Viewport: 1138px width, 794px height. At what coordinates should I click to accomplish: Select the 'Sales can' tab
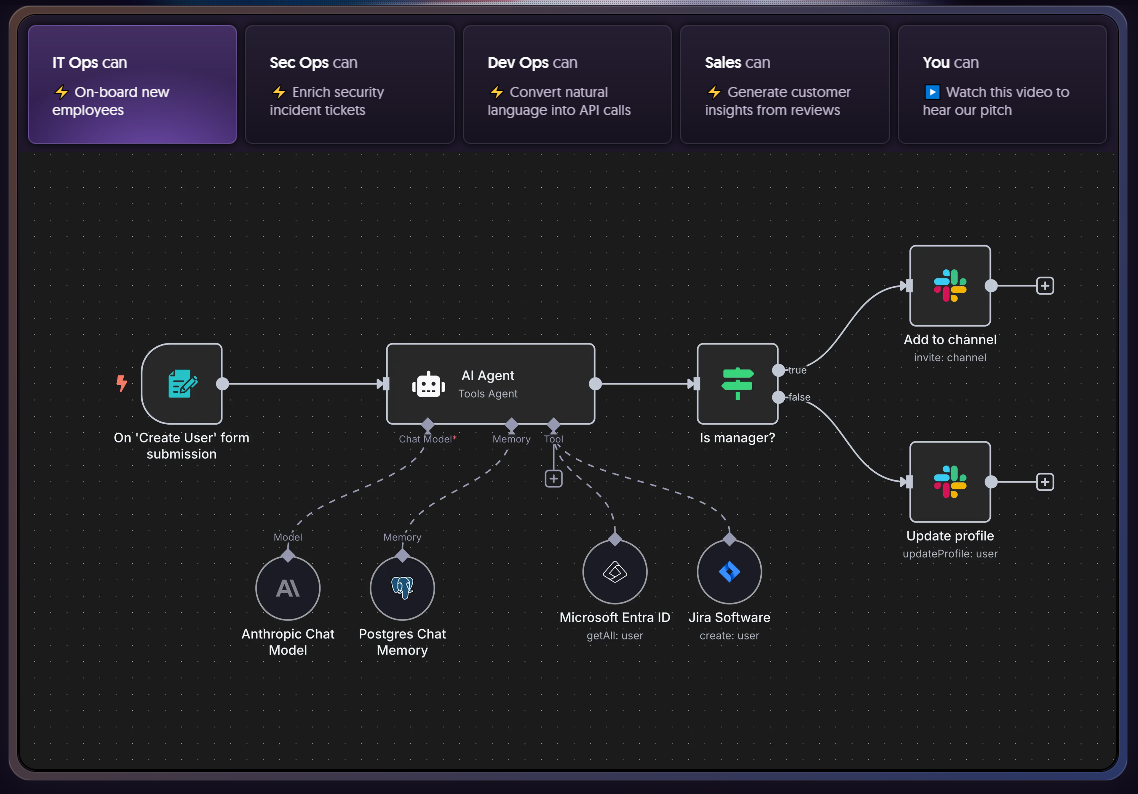pos(784,85)
